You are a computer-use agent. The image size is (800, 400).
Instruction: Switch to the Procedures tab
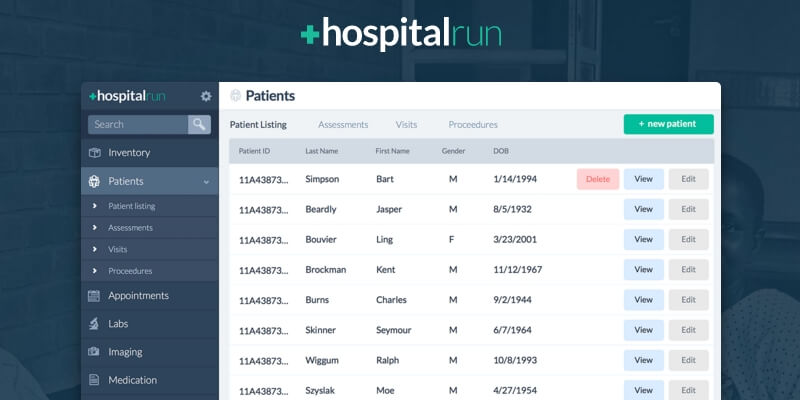[473, 125]
